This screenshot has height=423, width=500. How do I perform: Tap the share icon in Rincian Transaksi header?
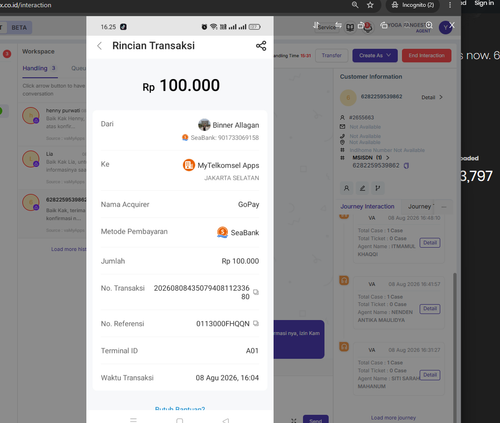pos(261,46)
